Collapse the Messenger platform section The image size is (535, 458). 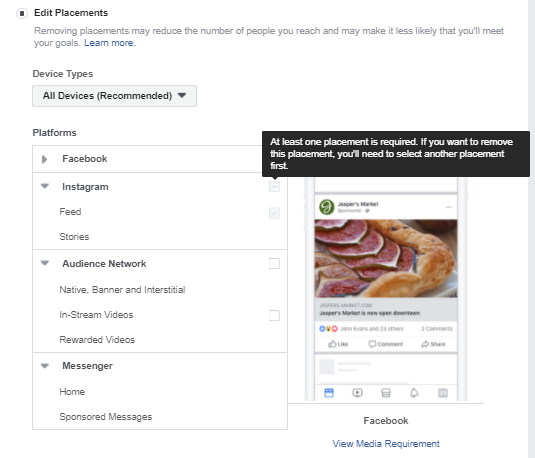45,366
